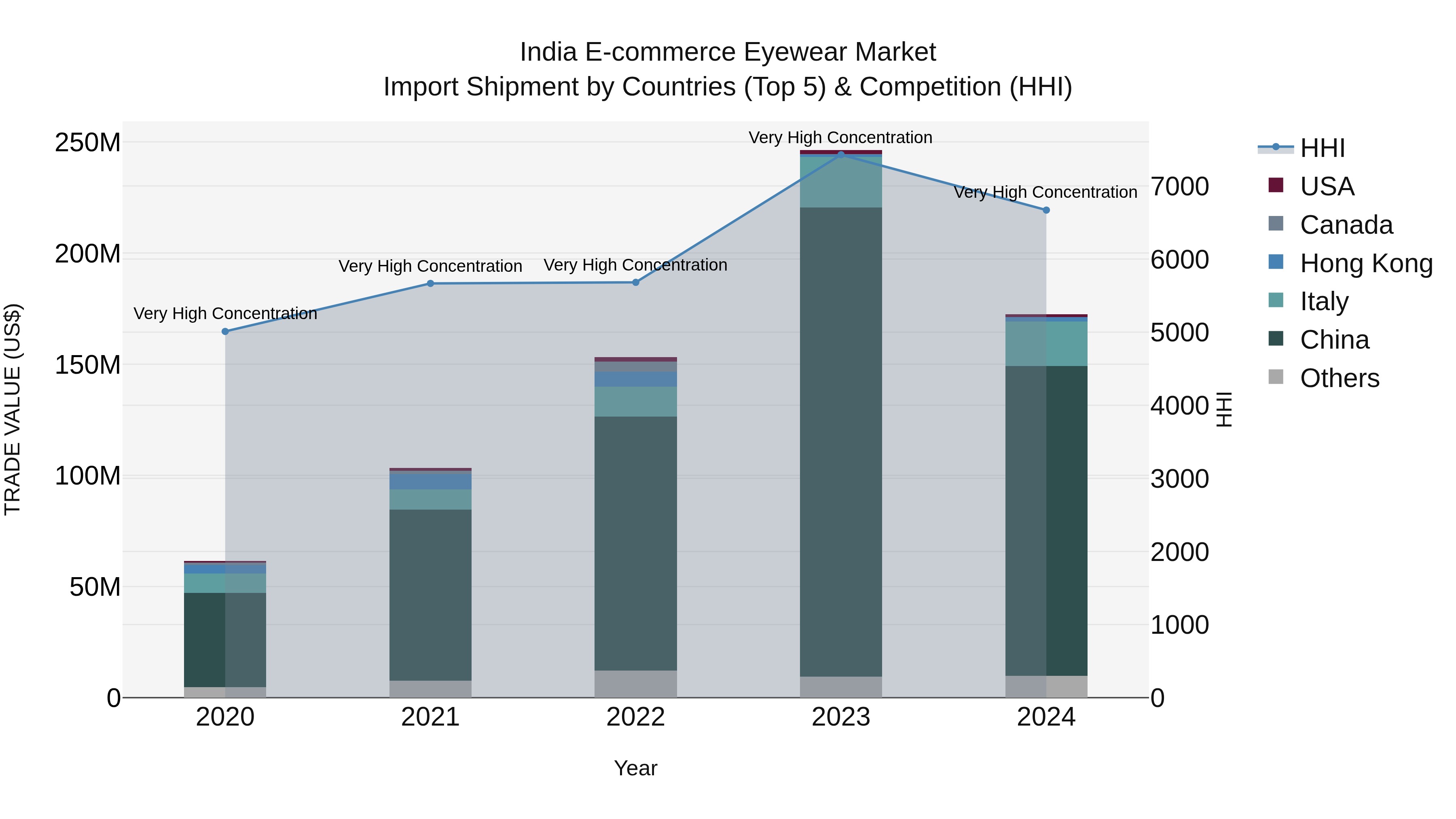Click the rotated 'HHI' right axis title

(x=1224, y=409)
